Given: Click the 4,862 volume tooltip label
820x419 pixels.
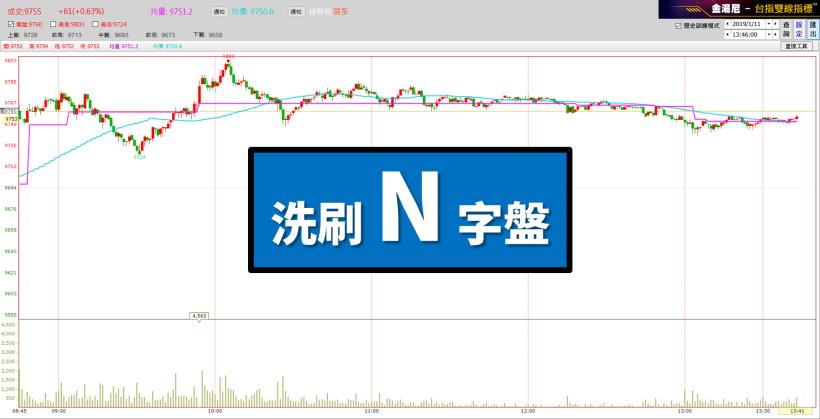Looking at the screenshot, I should coord(199,316).
